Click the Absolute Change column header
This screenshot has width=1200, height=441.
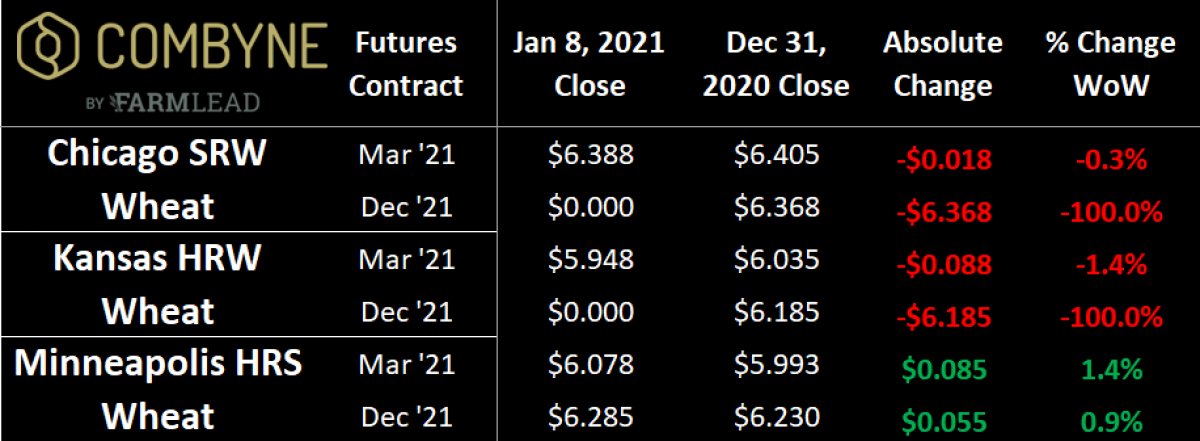[943, 64]
